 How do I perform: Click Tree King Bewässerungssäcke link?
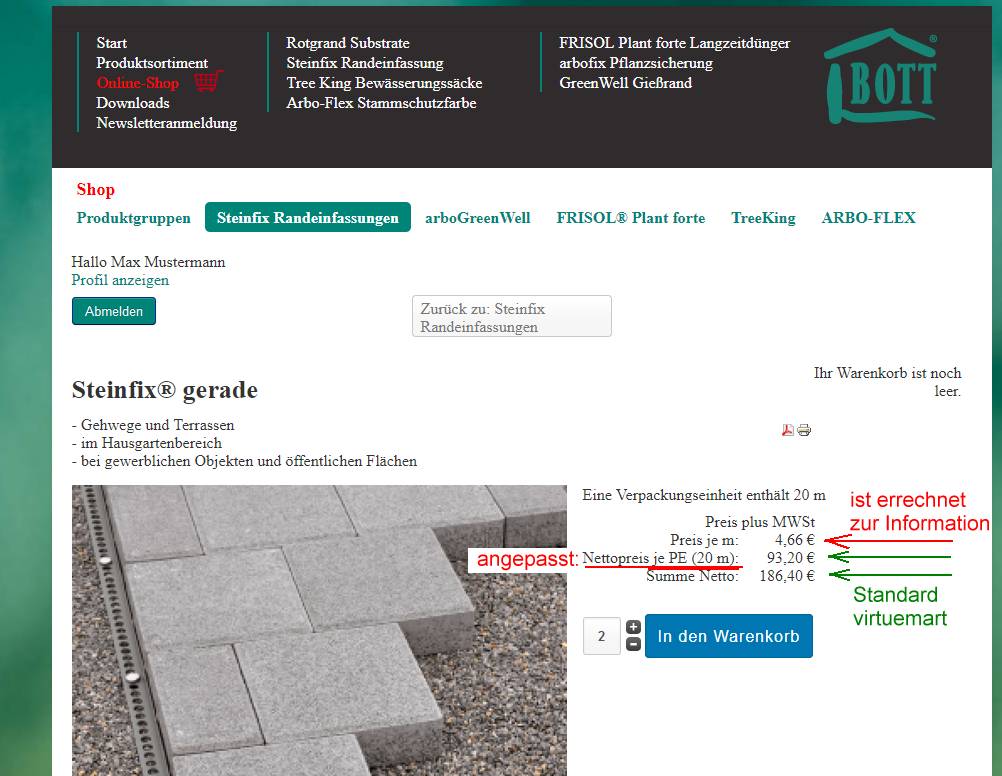pos(384,83)
